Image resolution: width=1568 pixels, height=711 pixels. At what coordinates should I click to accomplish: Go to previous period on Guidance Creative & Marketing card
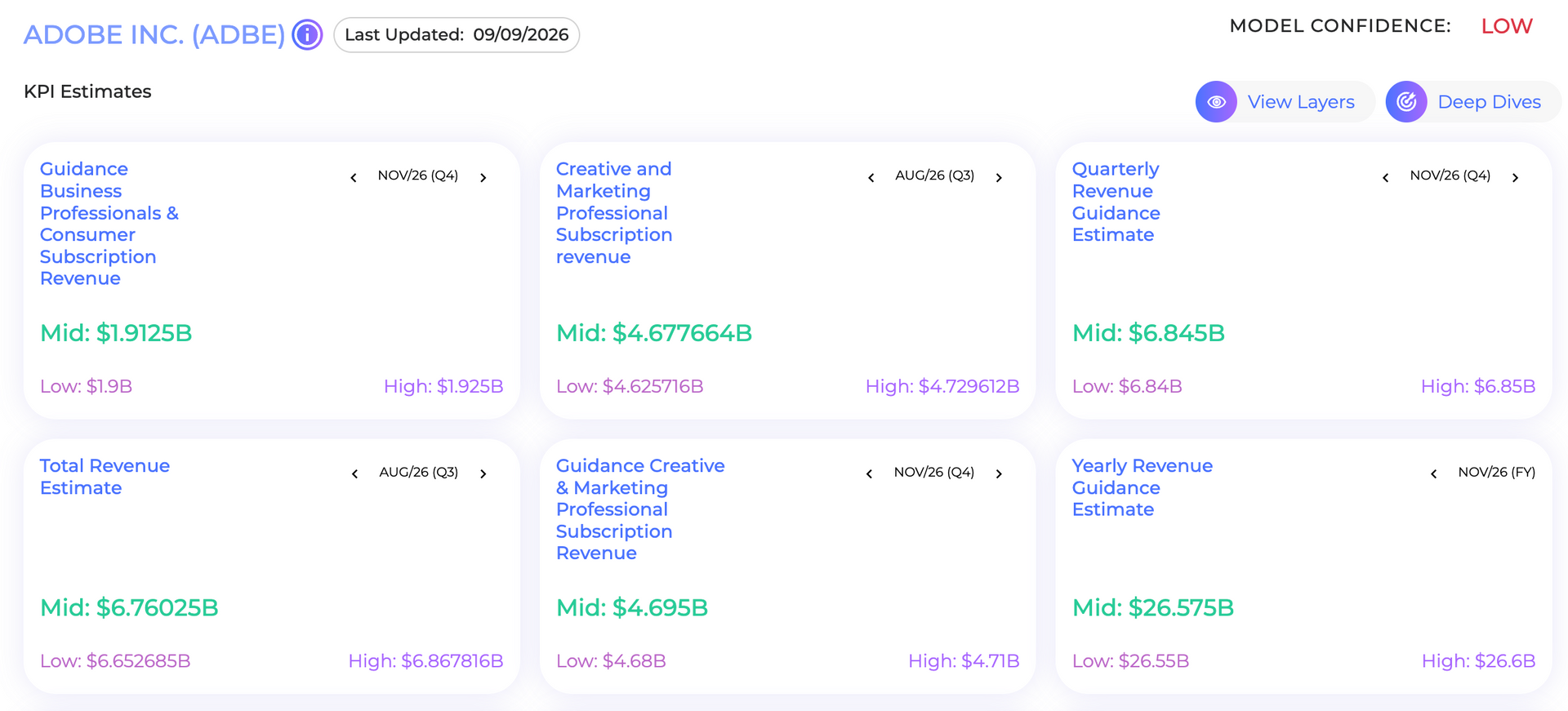point(870,473)
